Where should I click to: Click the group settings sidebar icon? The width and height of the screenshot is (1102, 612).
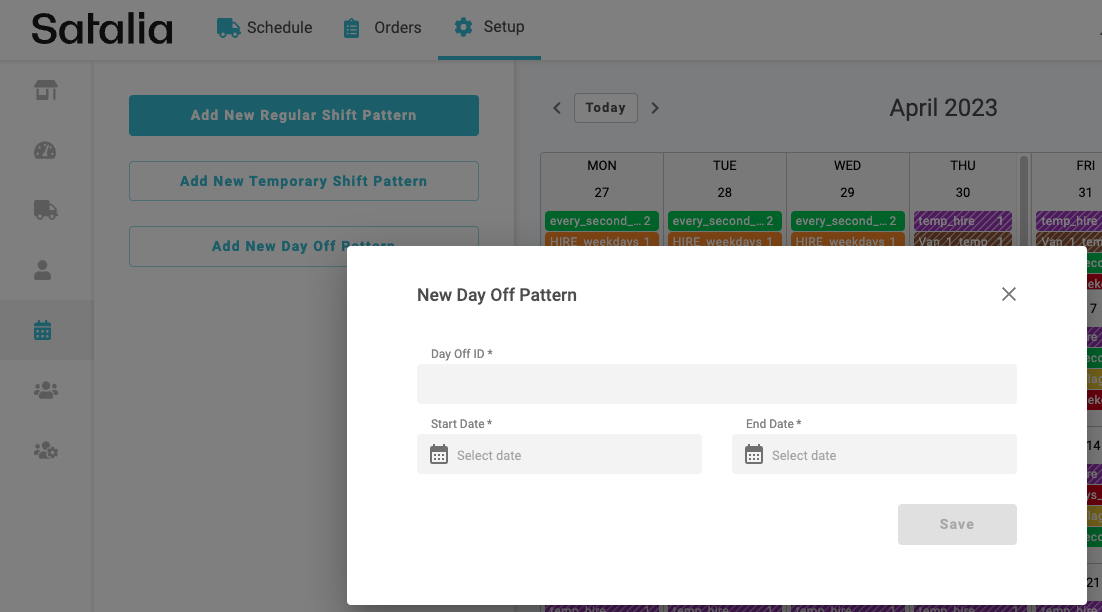pos(46,451)
